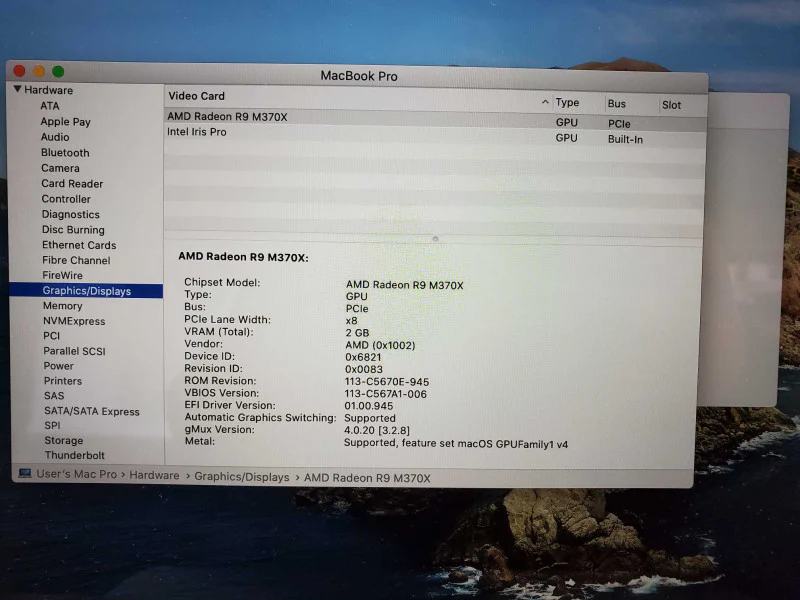Select Printers in sidebar
Image resolution: width=800 pixels, height=600 pixels.
point(63,381)
